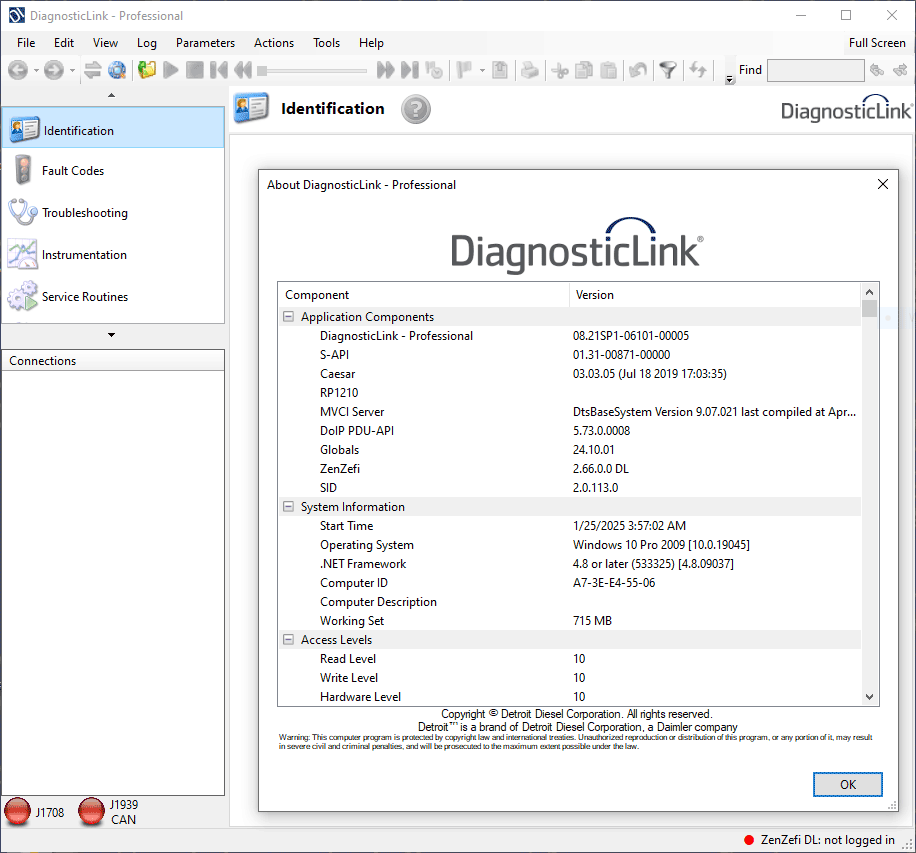This screenshot has height=853, width=916.
Task: Select Troubleshooting in the sidebar
Action: 113,213
